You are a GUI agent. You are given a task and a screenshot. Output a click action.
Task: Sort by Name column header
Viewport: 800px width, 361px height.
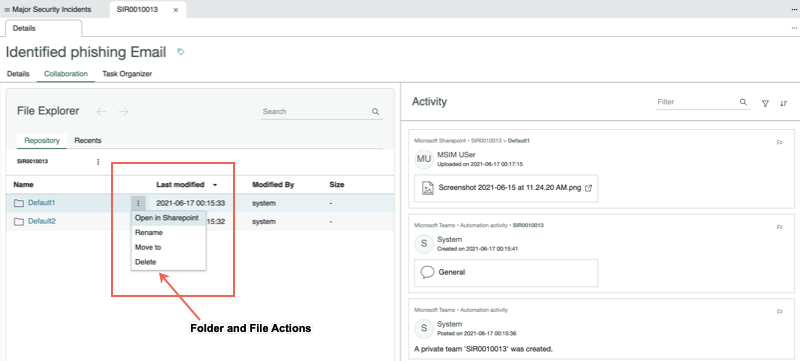click(23, 185)
